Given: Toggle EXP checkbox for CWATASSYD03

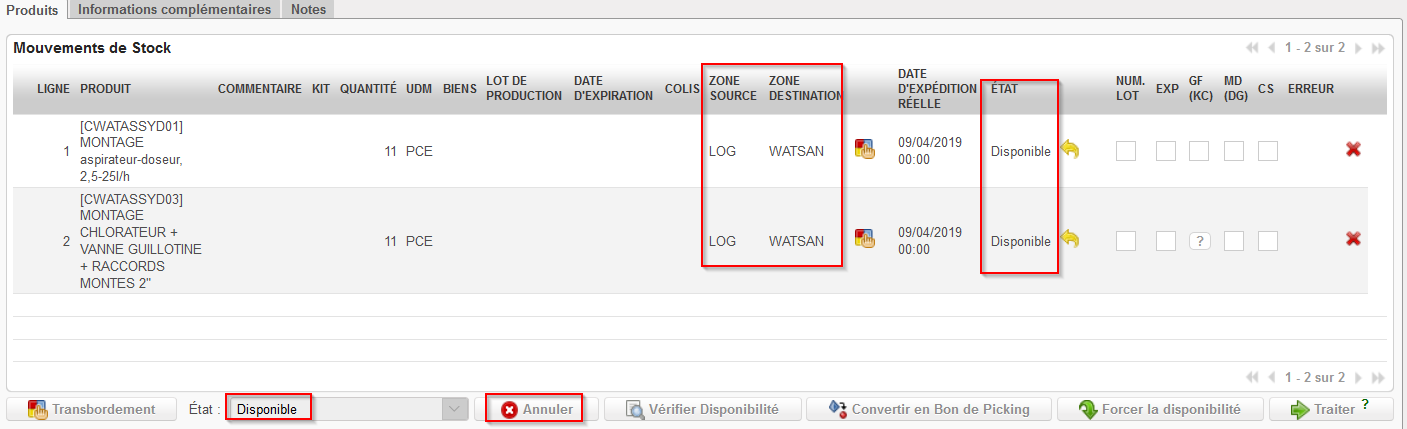Looking at the screenshot, I should click(x=1166, y=240).
